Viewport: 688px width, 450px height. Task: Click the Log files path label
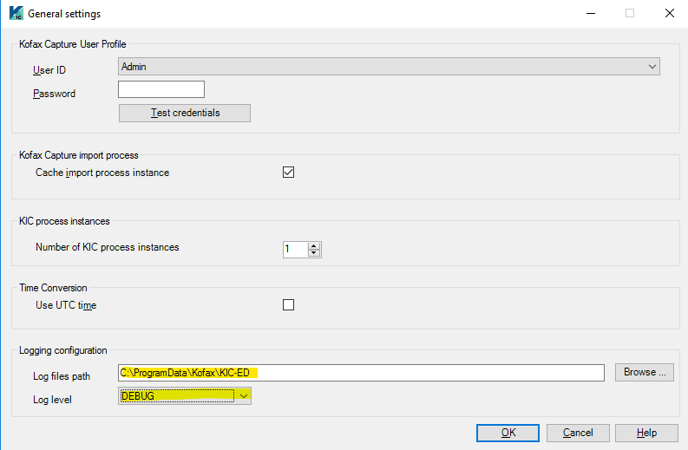61,376
